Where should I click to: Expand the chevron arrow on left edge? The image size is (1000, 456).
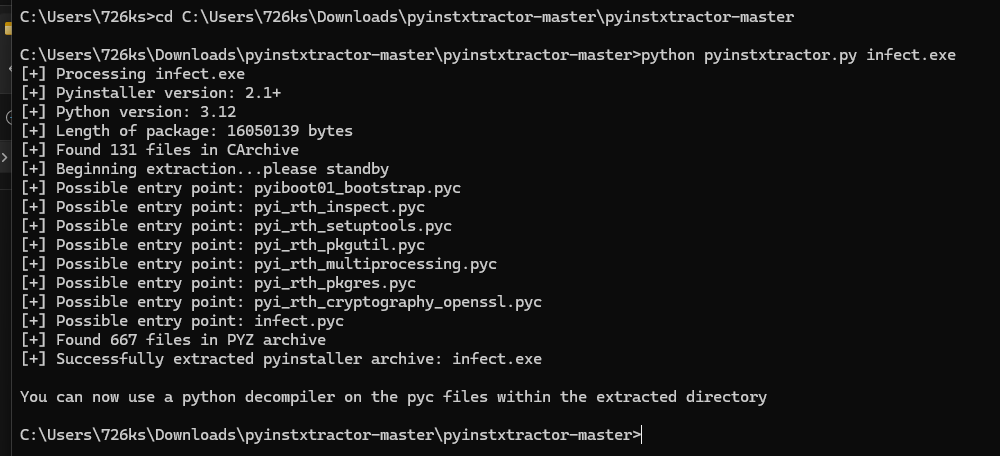(x=5, y=156)
